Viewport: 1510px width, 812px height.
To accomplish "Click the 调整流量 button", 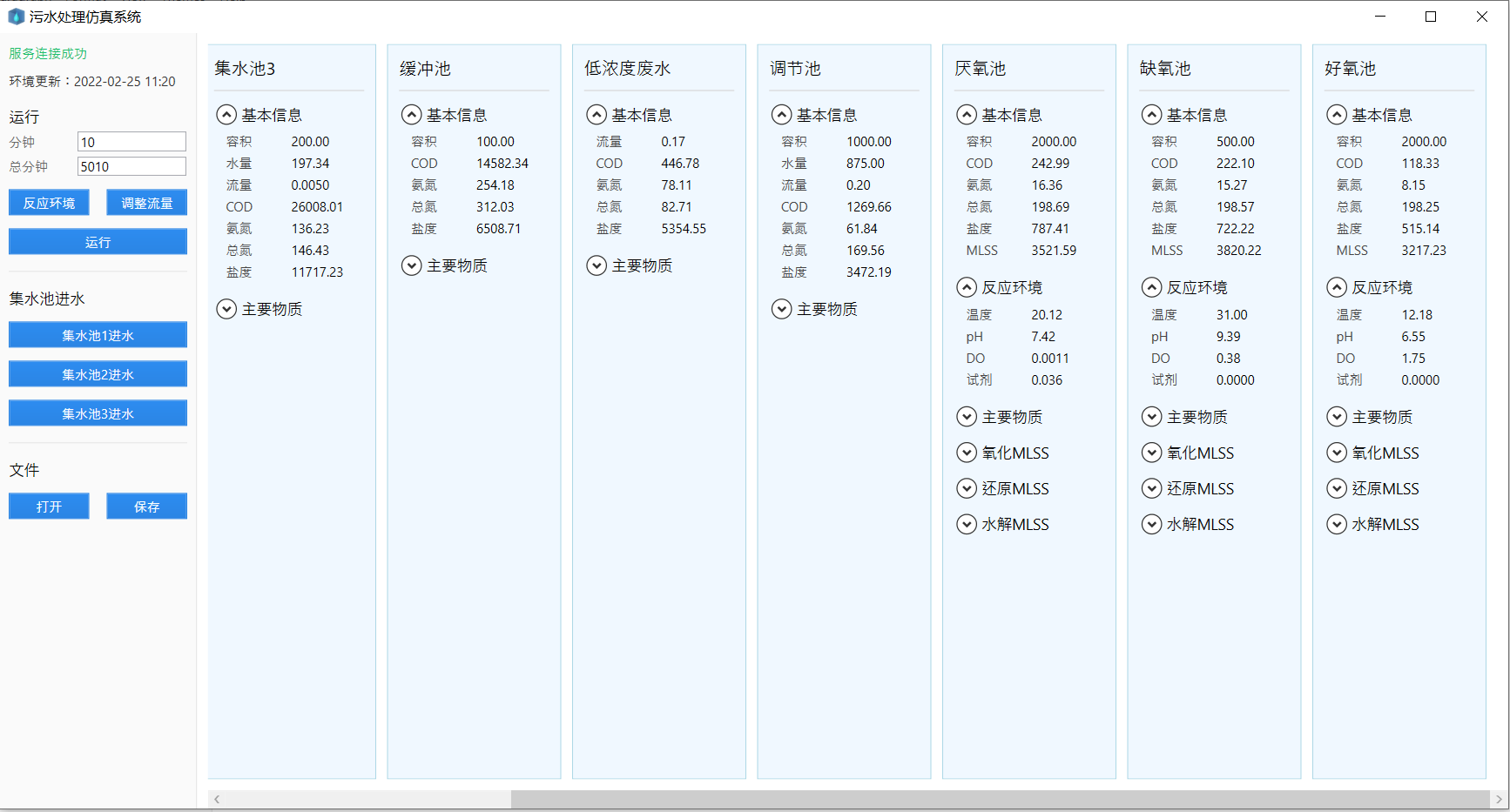I will click(146, 203).
